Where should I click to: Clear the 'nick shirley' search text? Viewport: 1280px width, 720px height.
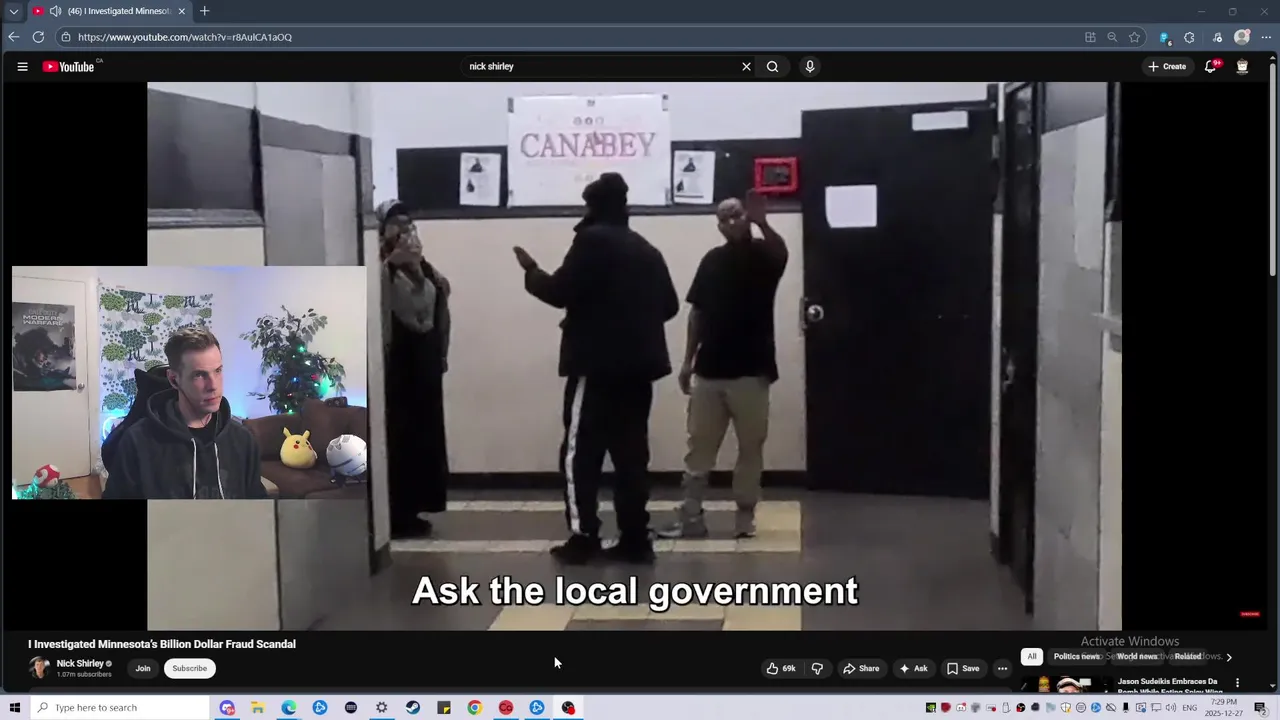[x=746, y=67]
